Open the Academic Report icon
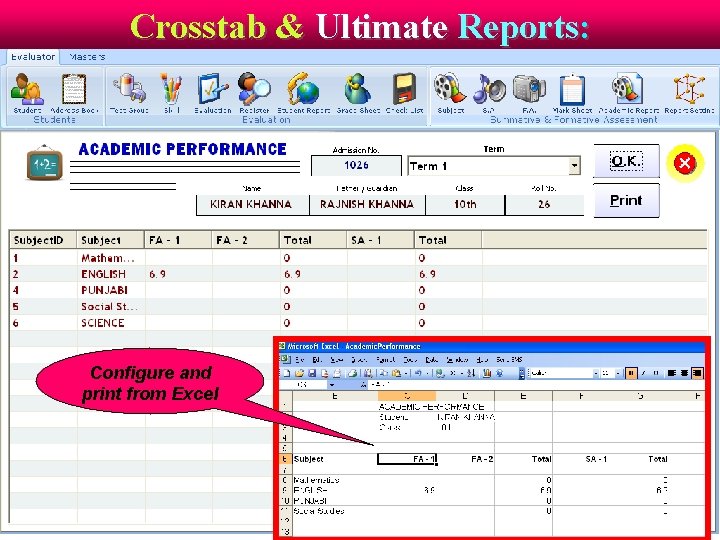 (627, 88)
